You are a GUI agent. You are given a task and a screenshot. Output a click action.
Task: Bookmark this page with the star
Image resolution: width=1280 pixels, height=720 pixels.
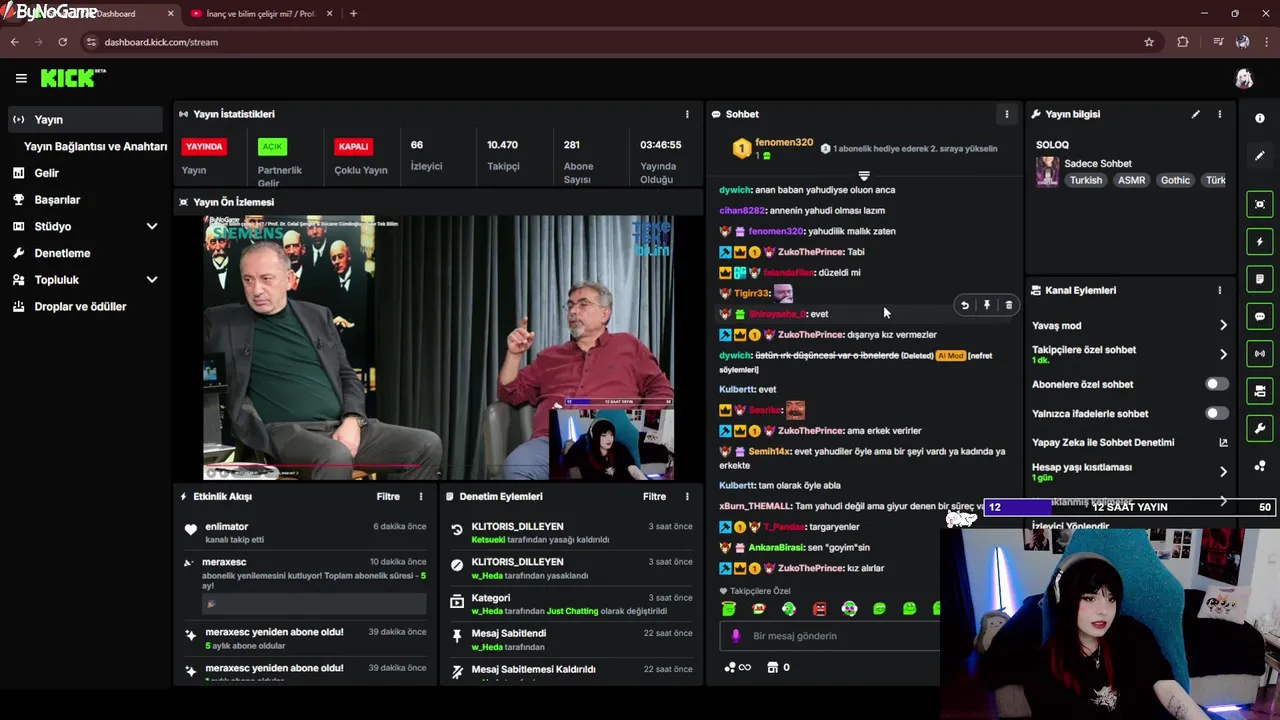(1149, 42)
